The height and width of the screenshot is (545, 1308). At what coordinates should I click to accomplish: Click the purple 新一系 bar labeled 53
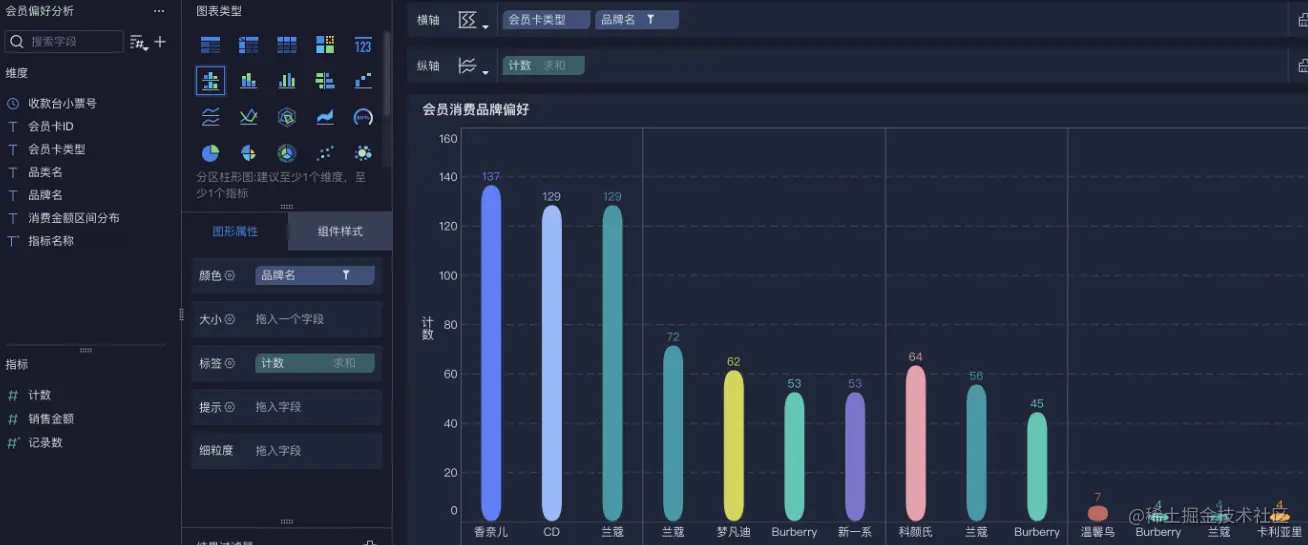pyautogui.click(x=855, y=456)
